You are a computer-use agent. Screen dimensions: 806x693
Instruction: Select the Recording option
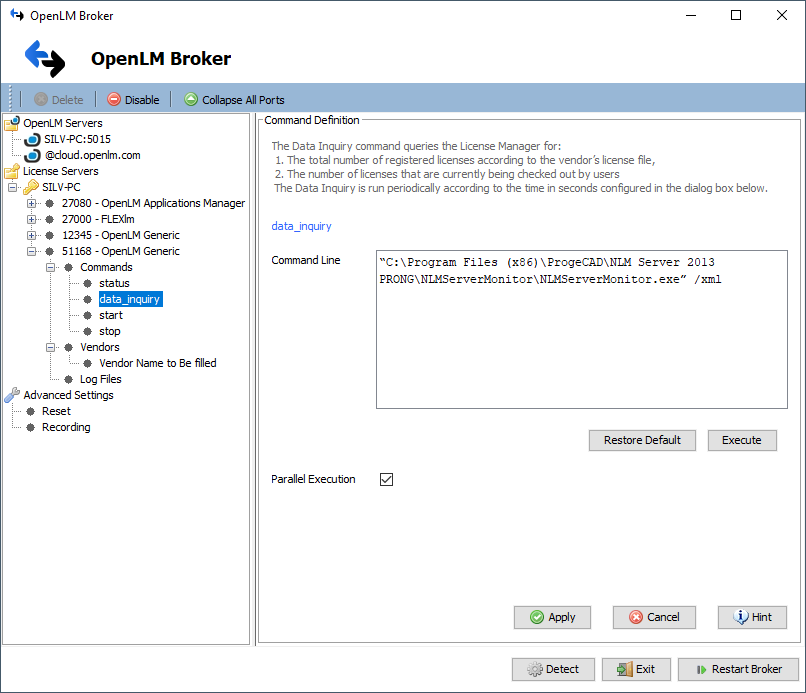65,427
